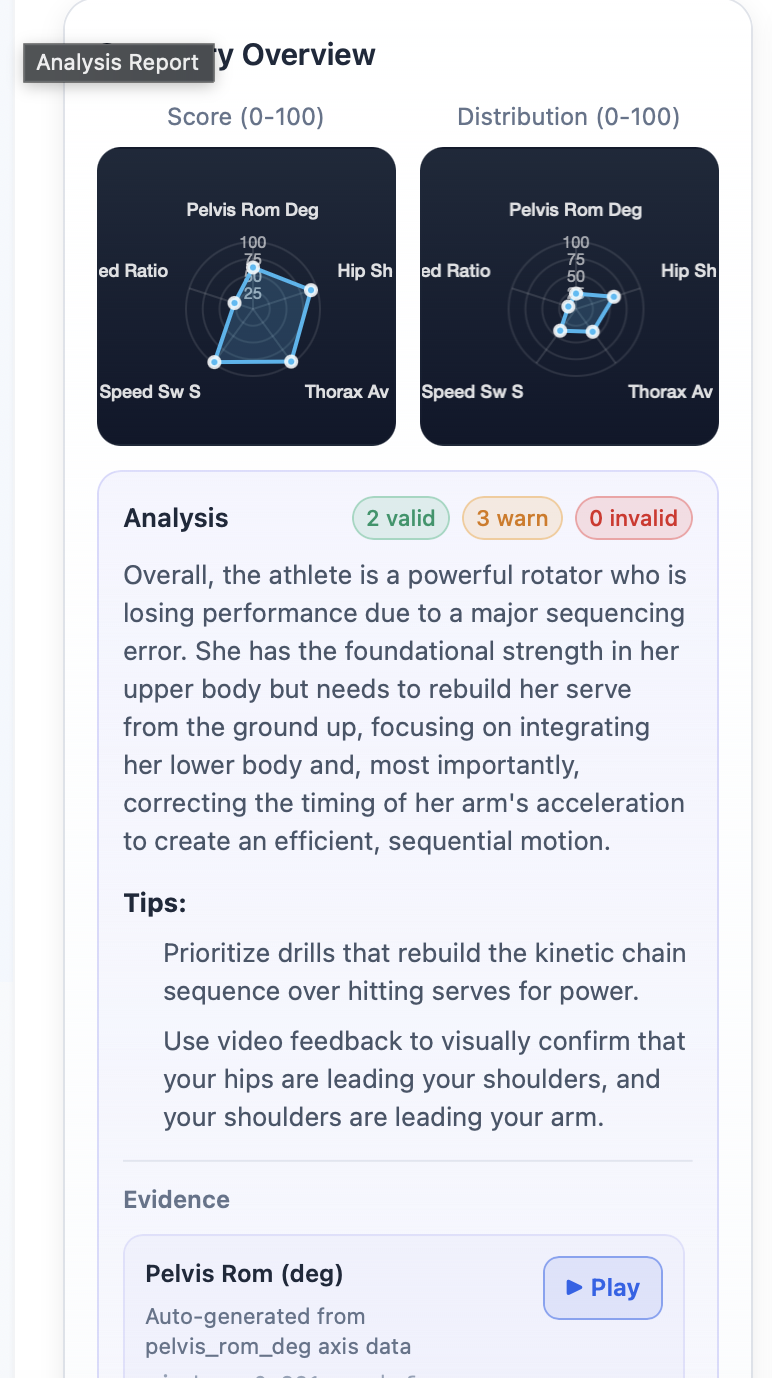Image resolution: width=772 pixels, height=1378 pixels.
Task: Click the Pelvis Rom Deg point on Distribution radar
Action: click(576, 292)
